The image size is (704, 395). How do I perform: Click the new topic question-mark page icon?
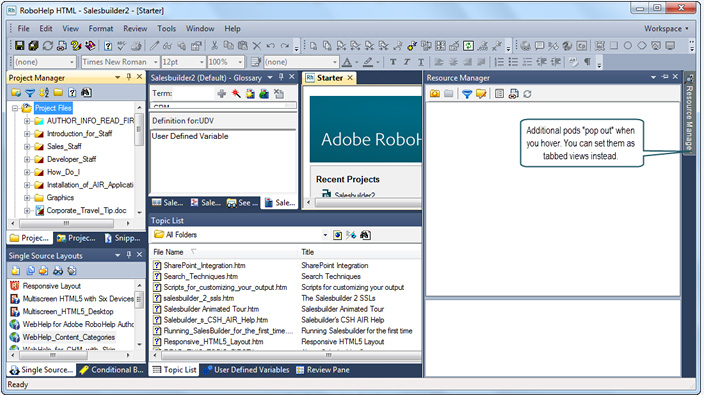tap(108, 45)
